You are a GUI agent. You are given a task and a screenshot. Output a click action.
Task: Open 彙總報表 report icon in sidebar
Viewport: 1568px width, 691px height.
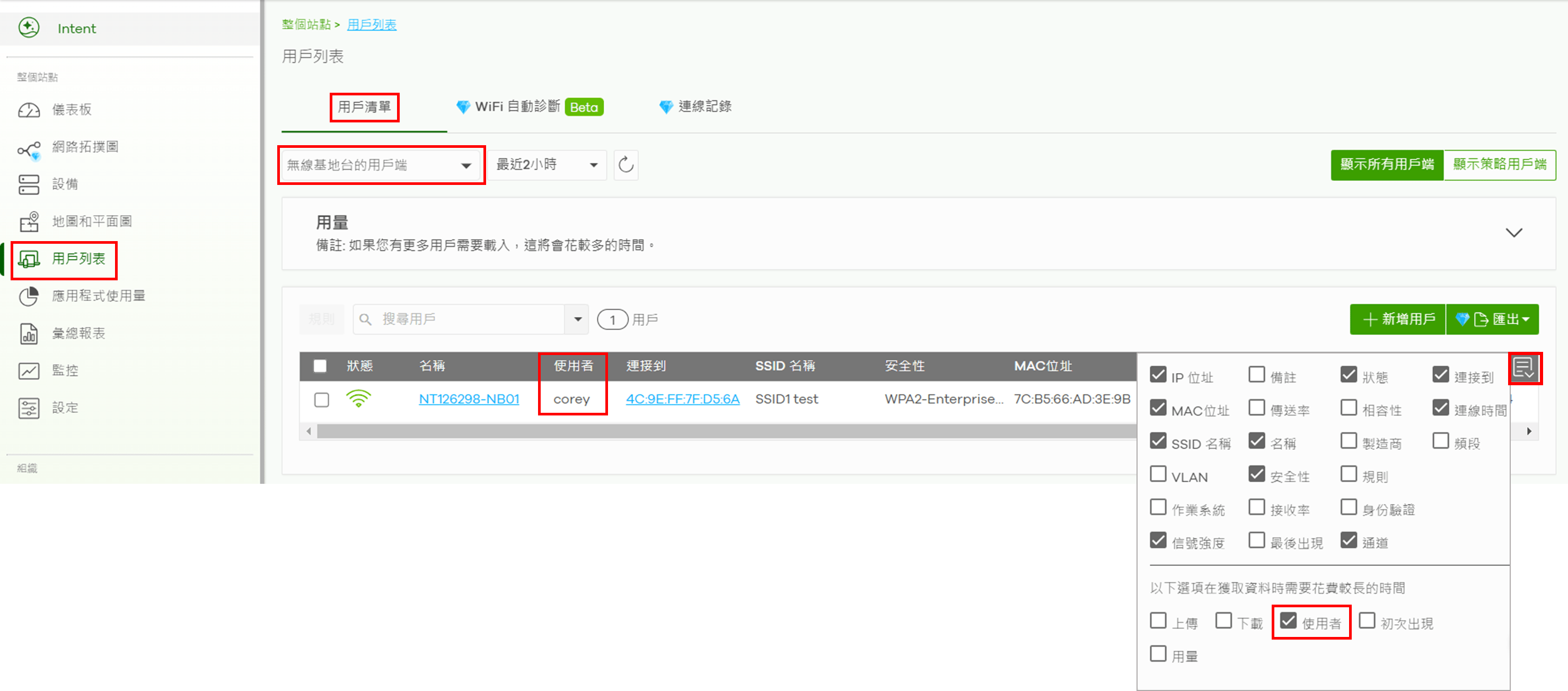click(29, 333)
